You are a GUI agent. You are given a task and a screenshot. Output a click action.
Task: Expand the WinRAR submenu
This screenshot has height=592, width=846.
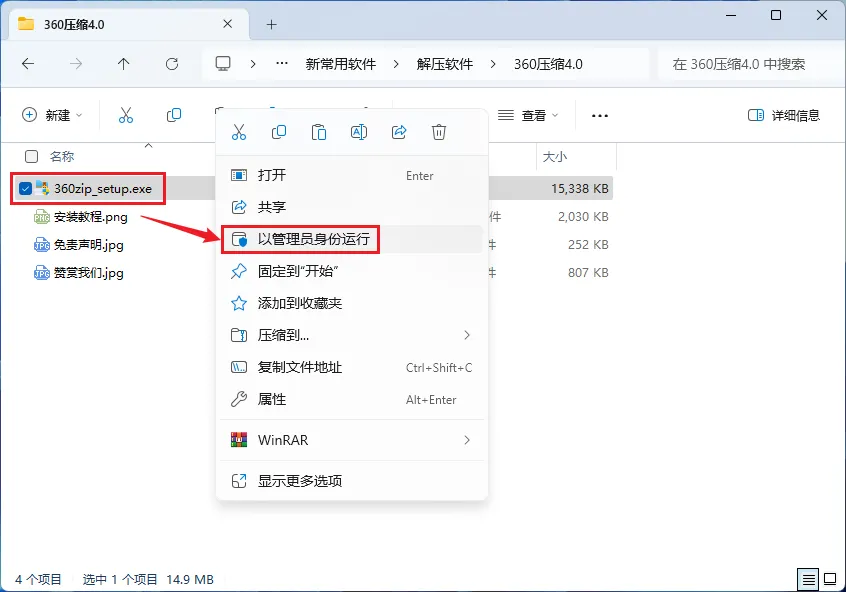pyautogui.click(x=467, y=440)
